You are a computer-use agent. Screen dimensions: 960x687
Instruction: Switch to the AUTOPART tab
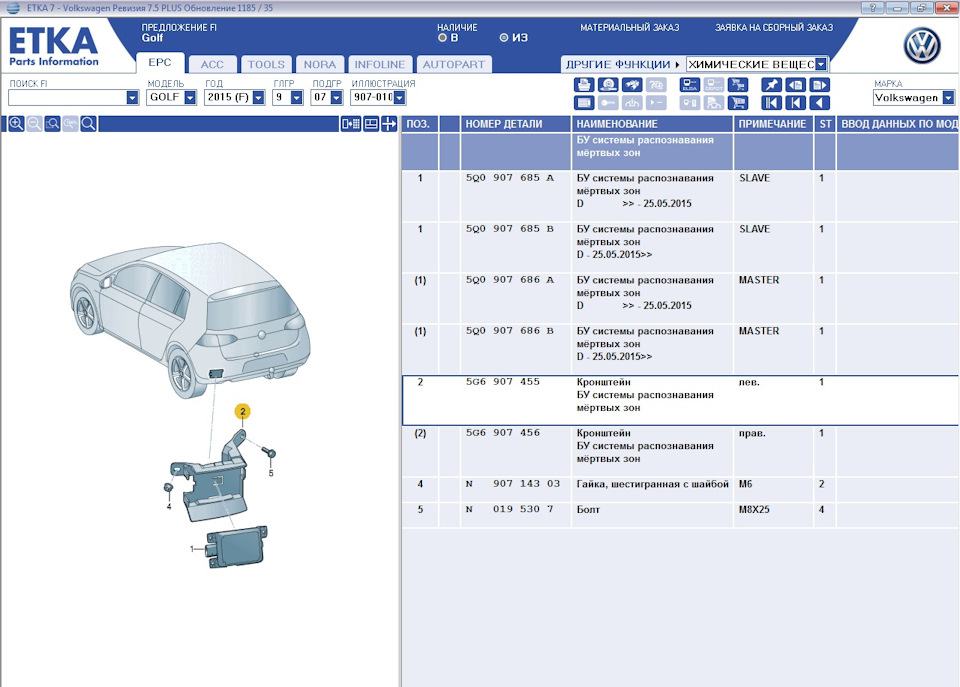tap(454, 64)
